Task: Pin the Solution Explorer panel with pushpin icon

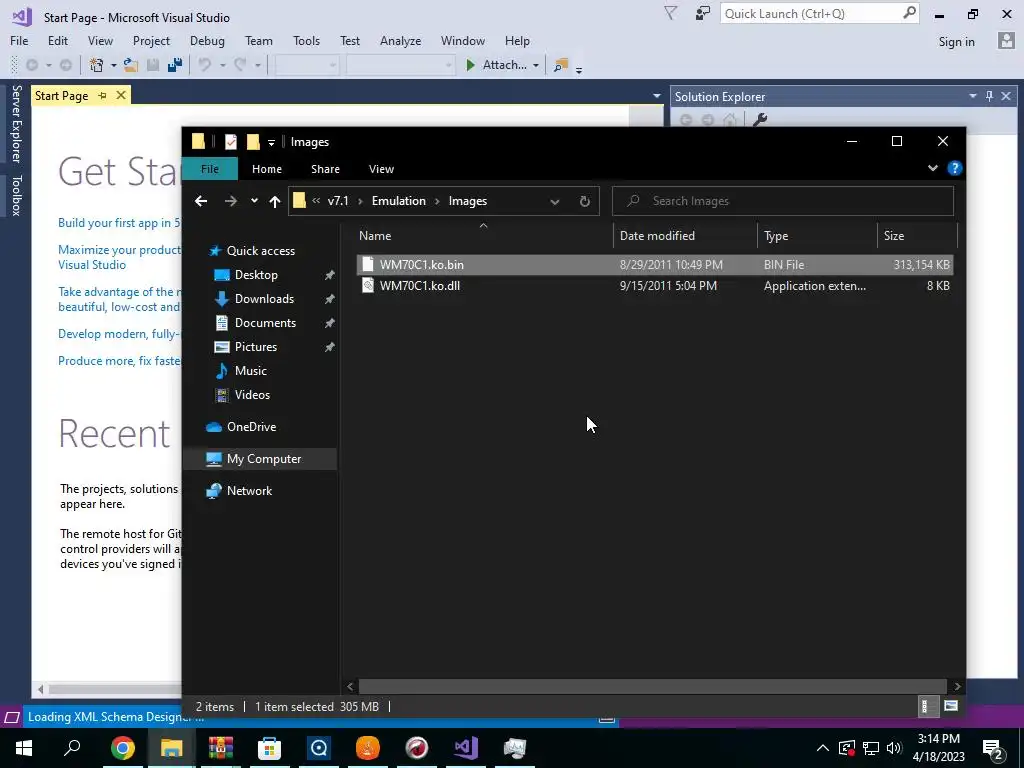Action: (x=989, y=96)
